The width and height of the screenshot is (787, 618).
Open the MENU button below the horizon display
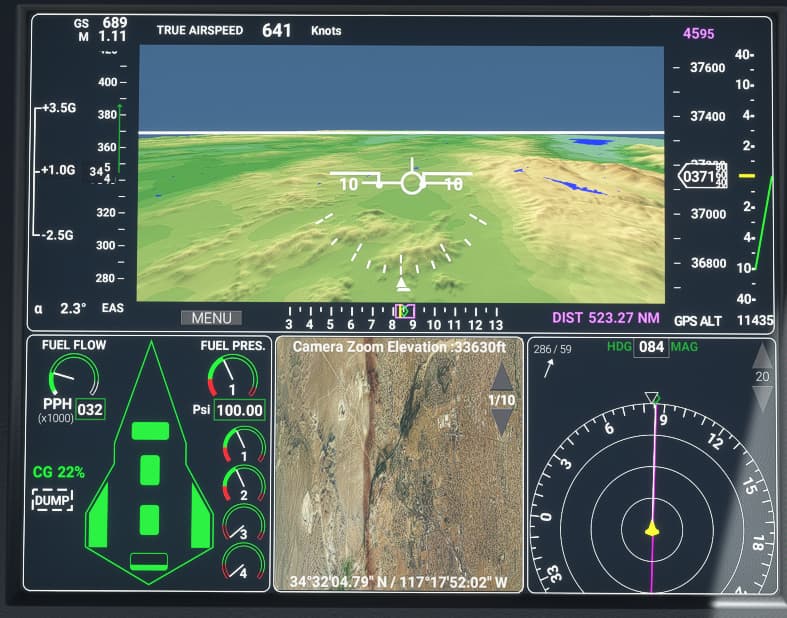coord(211,318)
